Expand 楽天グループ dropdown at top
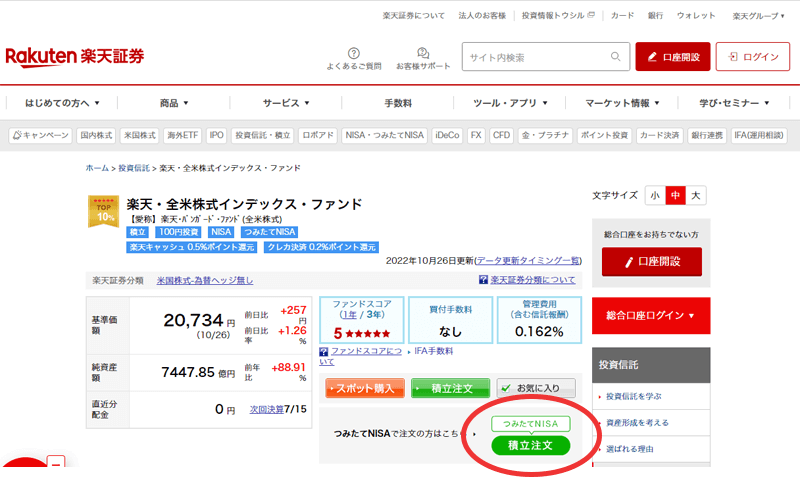Screen dimensions: 800x483 (x=758, y=16)
